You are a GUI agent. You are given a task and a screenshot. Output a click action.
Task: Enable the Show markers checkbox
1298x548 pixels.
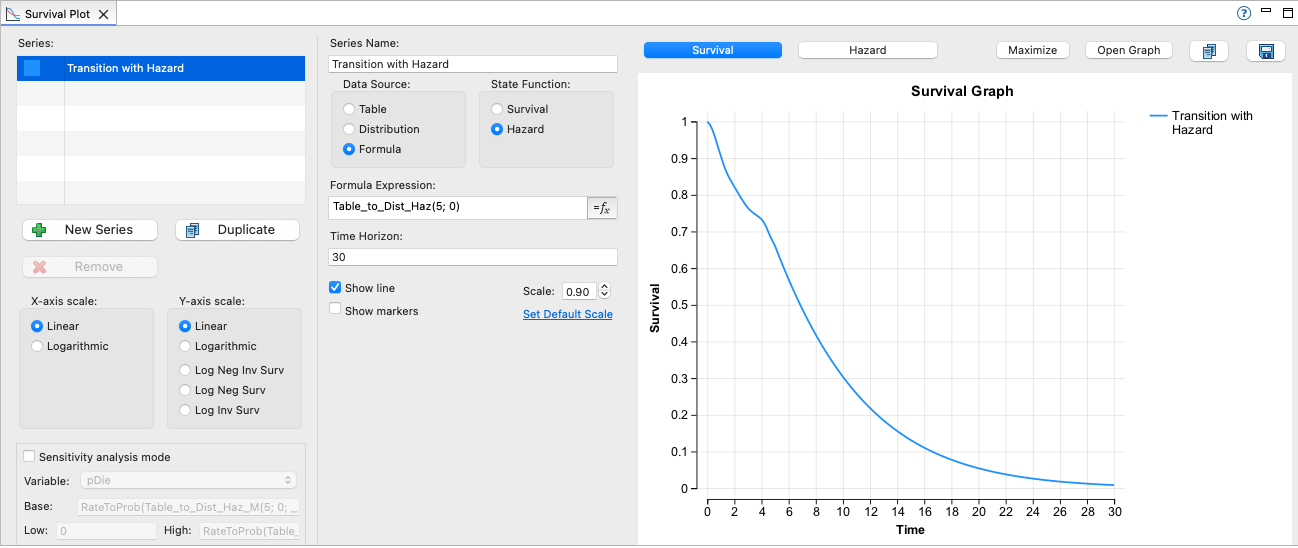coord(336,311)
